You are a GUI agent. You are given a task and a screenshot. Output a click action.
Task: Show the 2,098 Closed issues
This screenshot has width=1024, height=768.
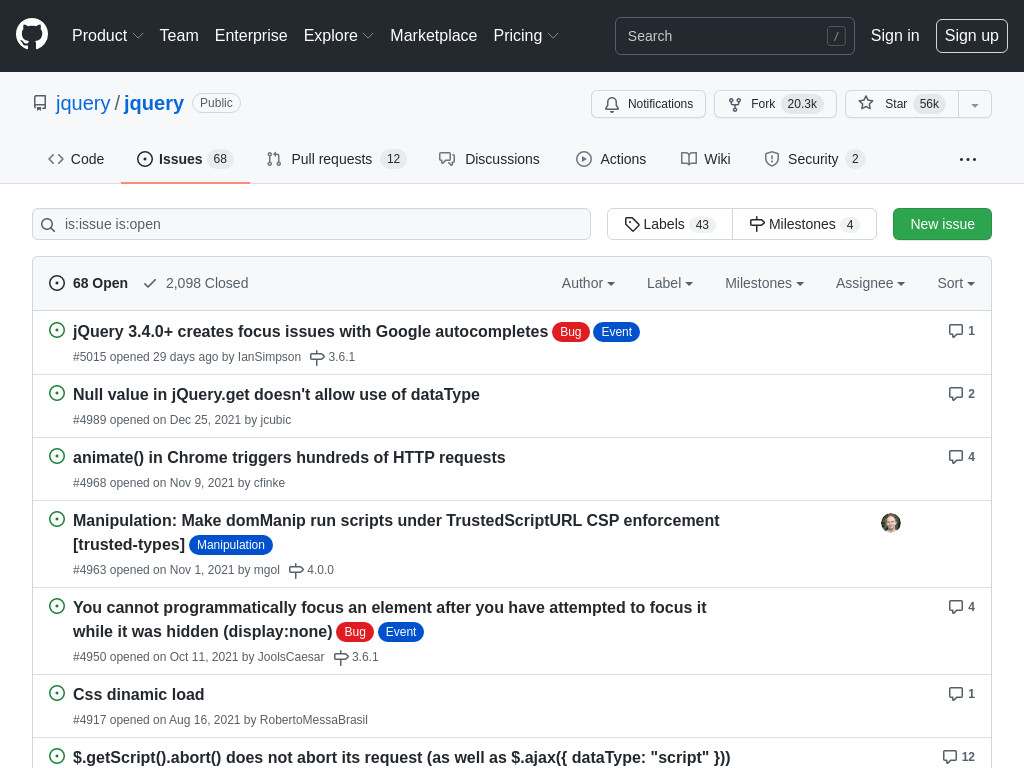(196, 283)
